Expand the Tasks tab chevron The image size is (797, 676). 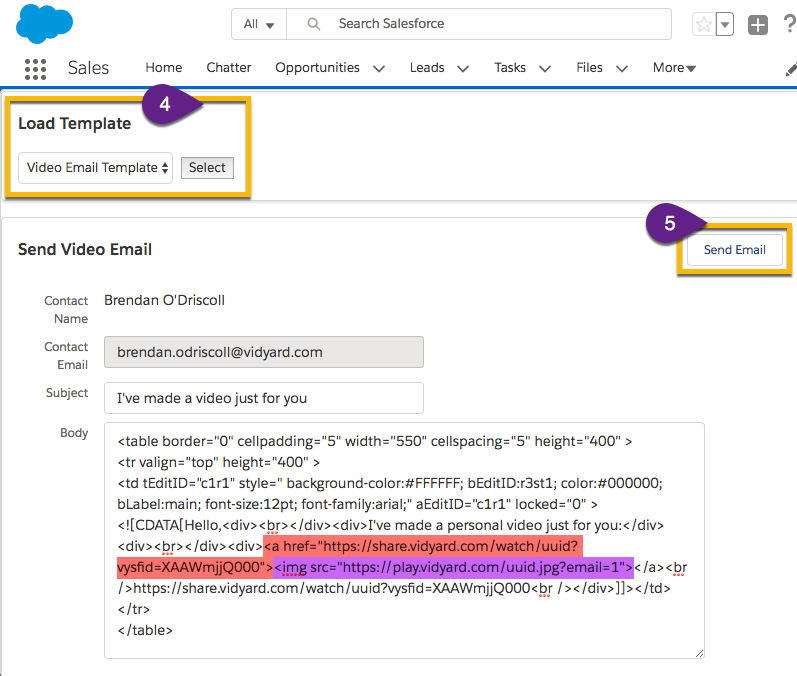[x=545, y=69]
